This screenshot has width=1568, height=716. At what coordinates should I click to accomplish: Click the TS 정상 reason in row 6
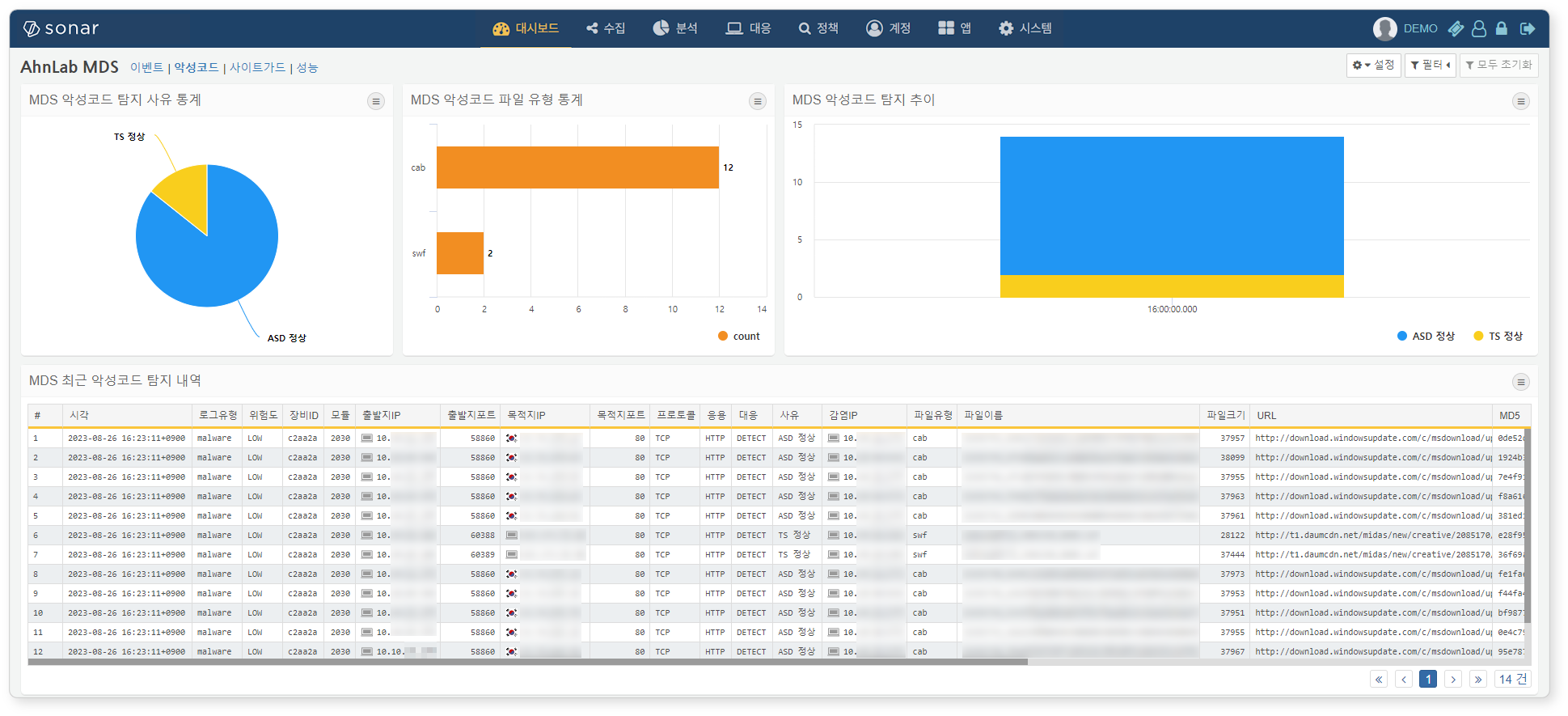[x=794, y=536]
